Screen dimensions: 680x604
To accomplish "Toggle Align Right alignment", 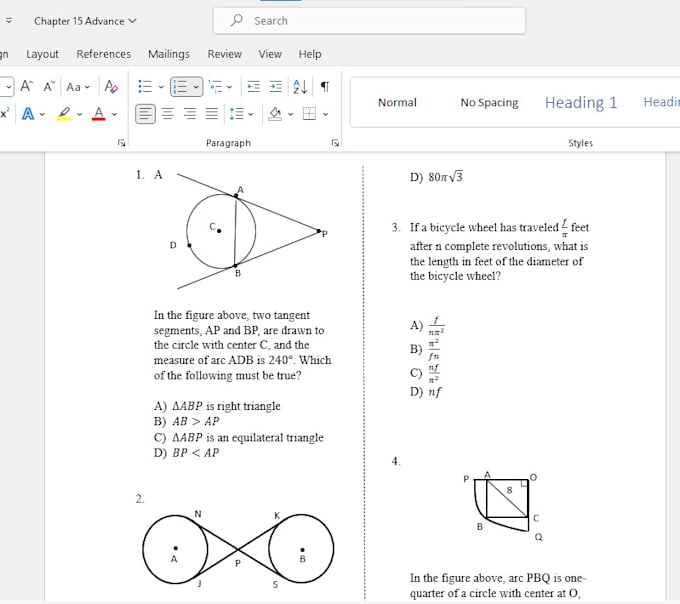I will click(x=190, y=114).
